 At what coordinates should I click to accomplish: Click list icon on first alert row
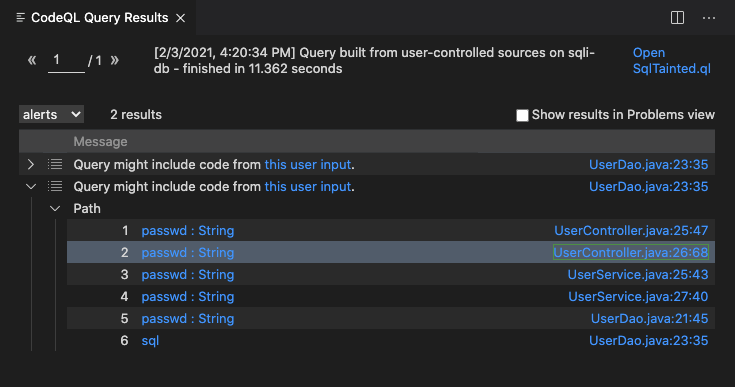coord(55,164)
